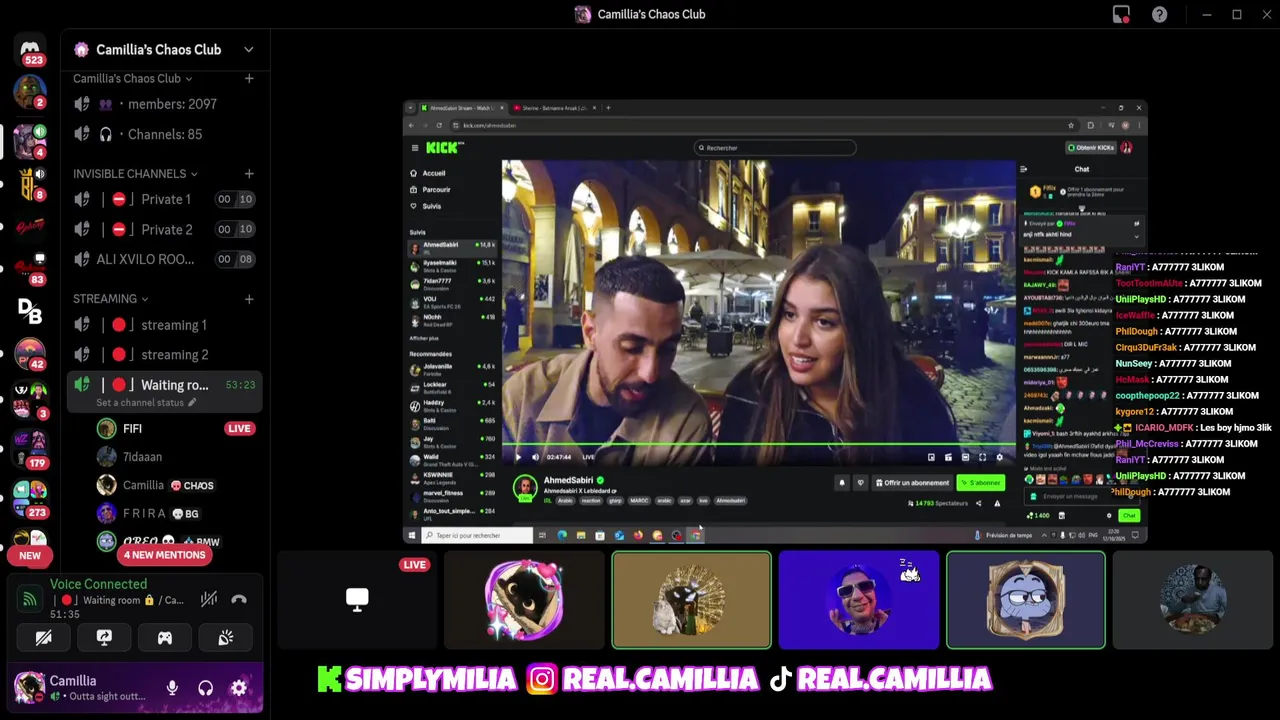Click Edge icon on streamed taskbar

pos(562,535)
